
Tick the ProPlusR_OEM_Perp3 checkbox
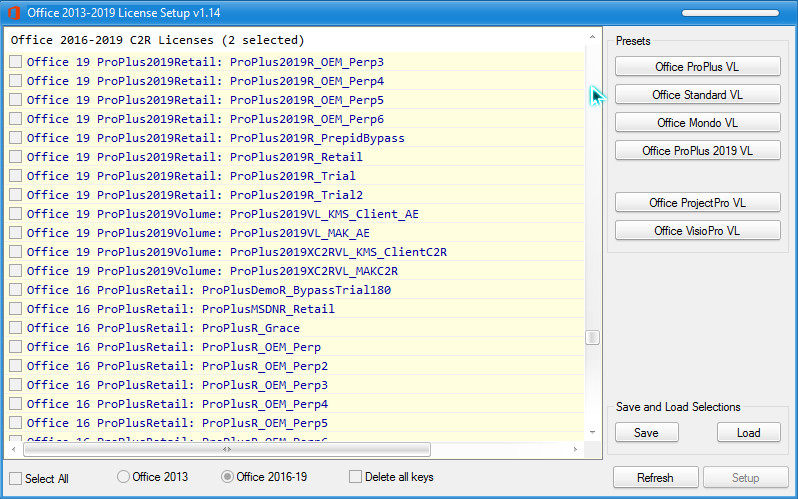tap(16, 384)
